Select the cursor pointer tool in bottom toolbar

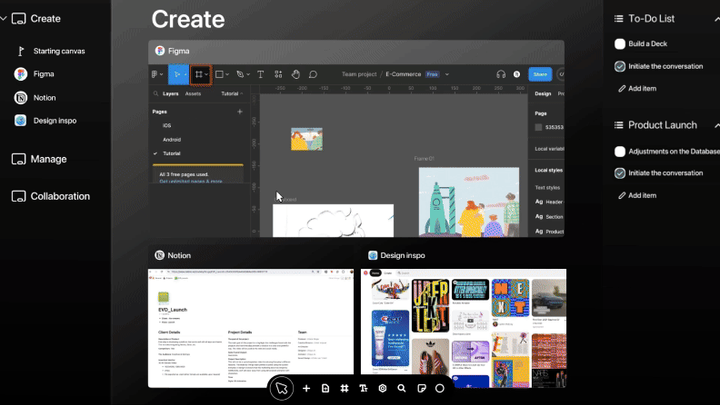282,388
